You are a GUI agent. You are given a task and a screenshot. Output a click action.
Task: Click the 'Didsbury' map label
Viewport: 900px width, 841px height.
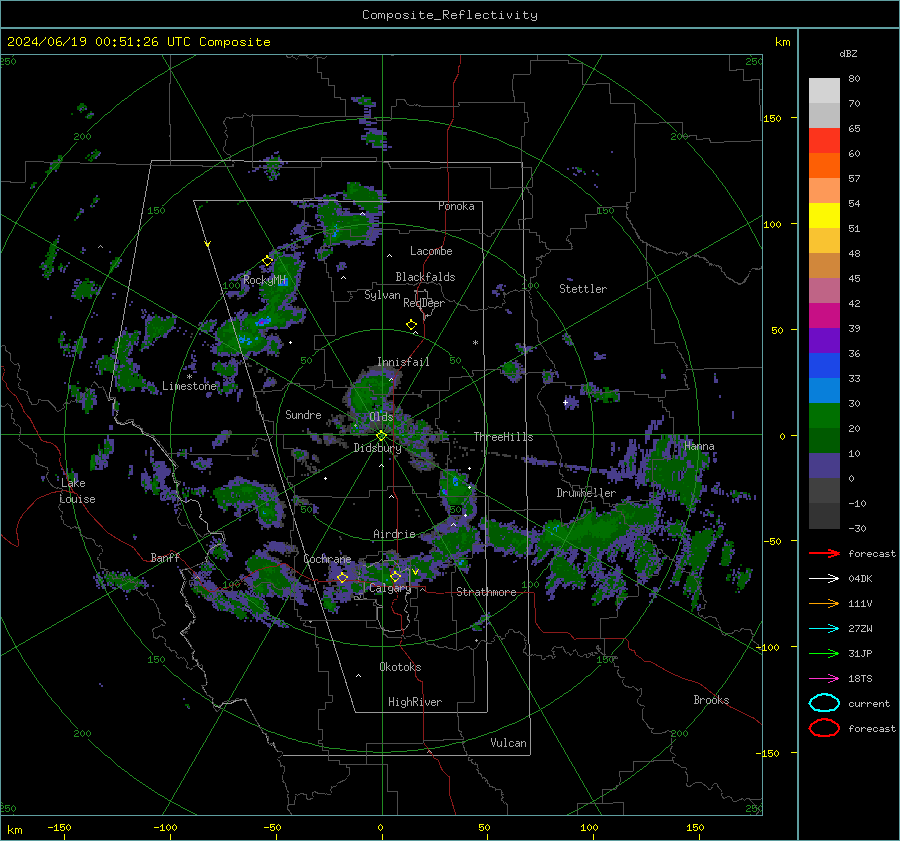coord(377,448)
